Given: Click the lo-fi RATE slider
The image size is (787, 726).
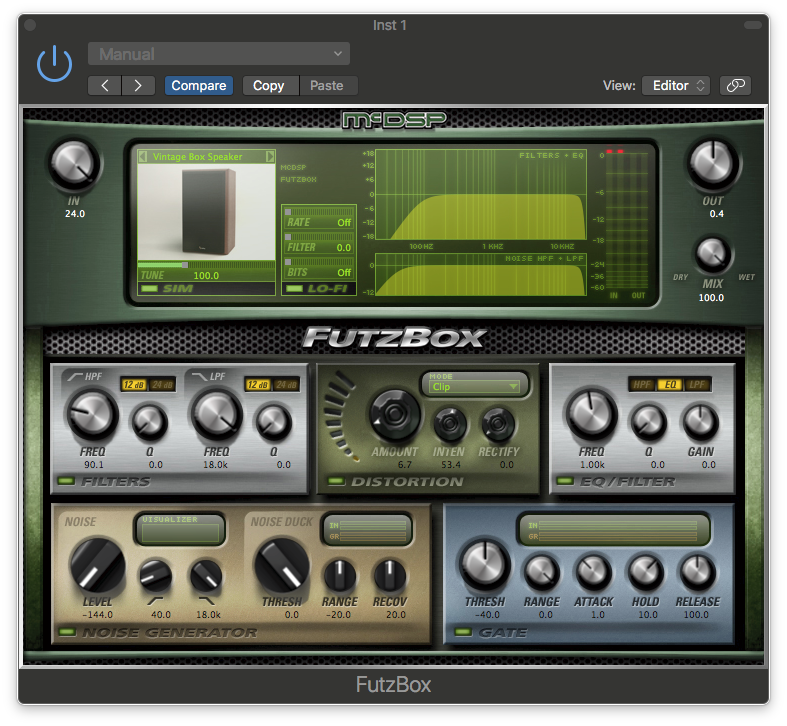Looking at the screenshot, I should pos(319,212).
